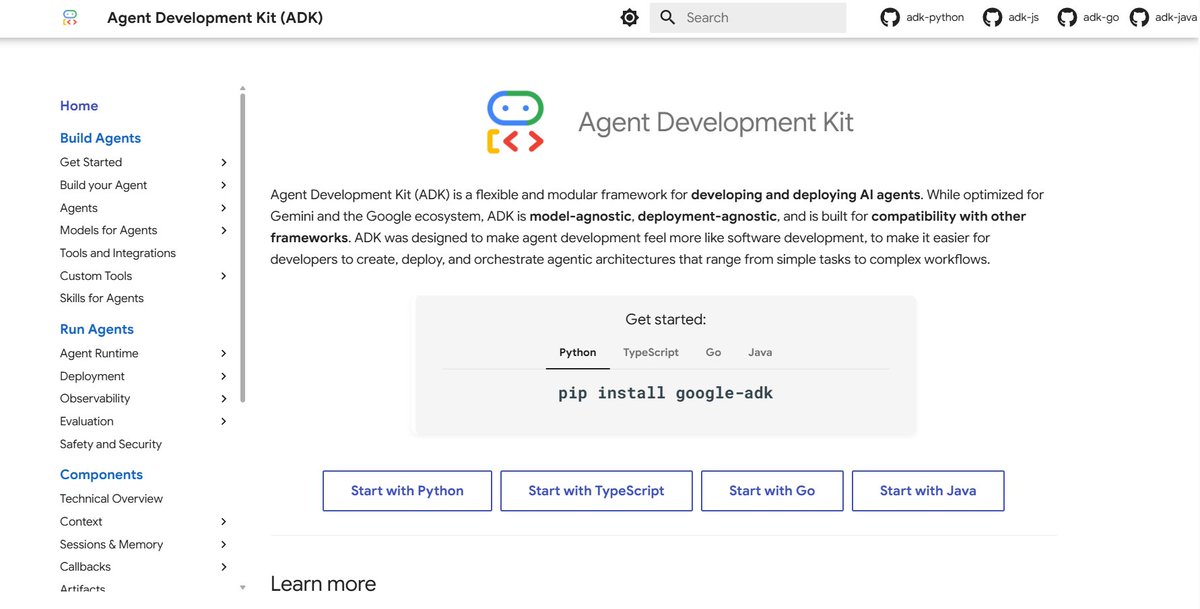Select the Go tab in Get started
The image size is (1200, 609).
[713, 352]
